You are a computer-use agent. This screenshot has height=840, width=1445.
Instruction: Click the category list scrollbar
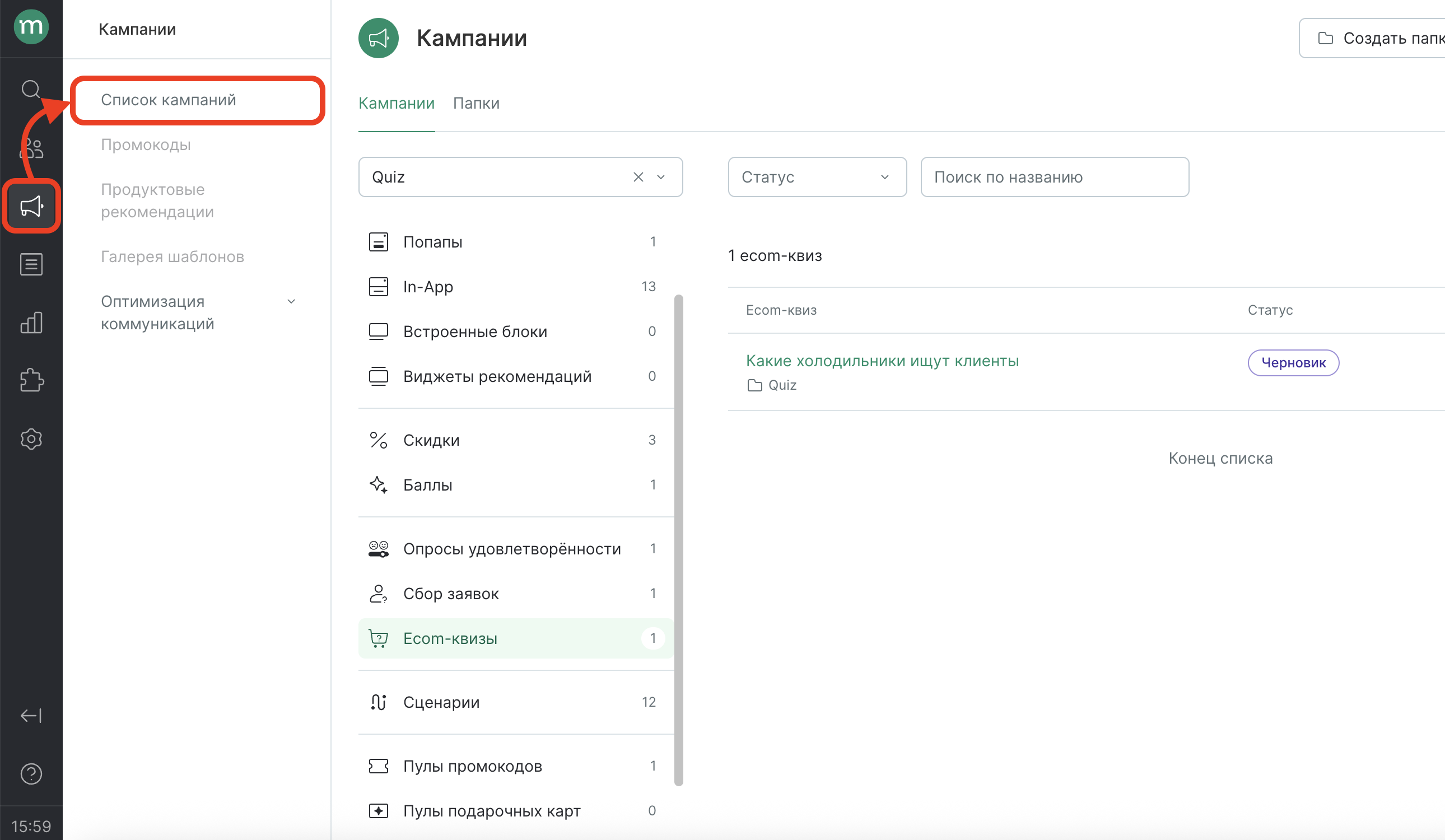coord(679,540)
